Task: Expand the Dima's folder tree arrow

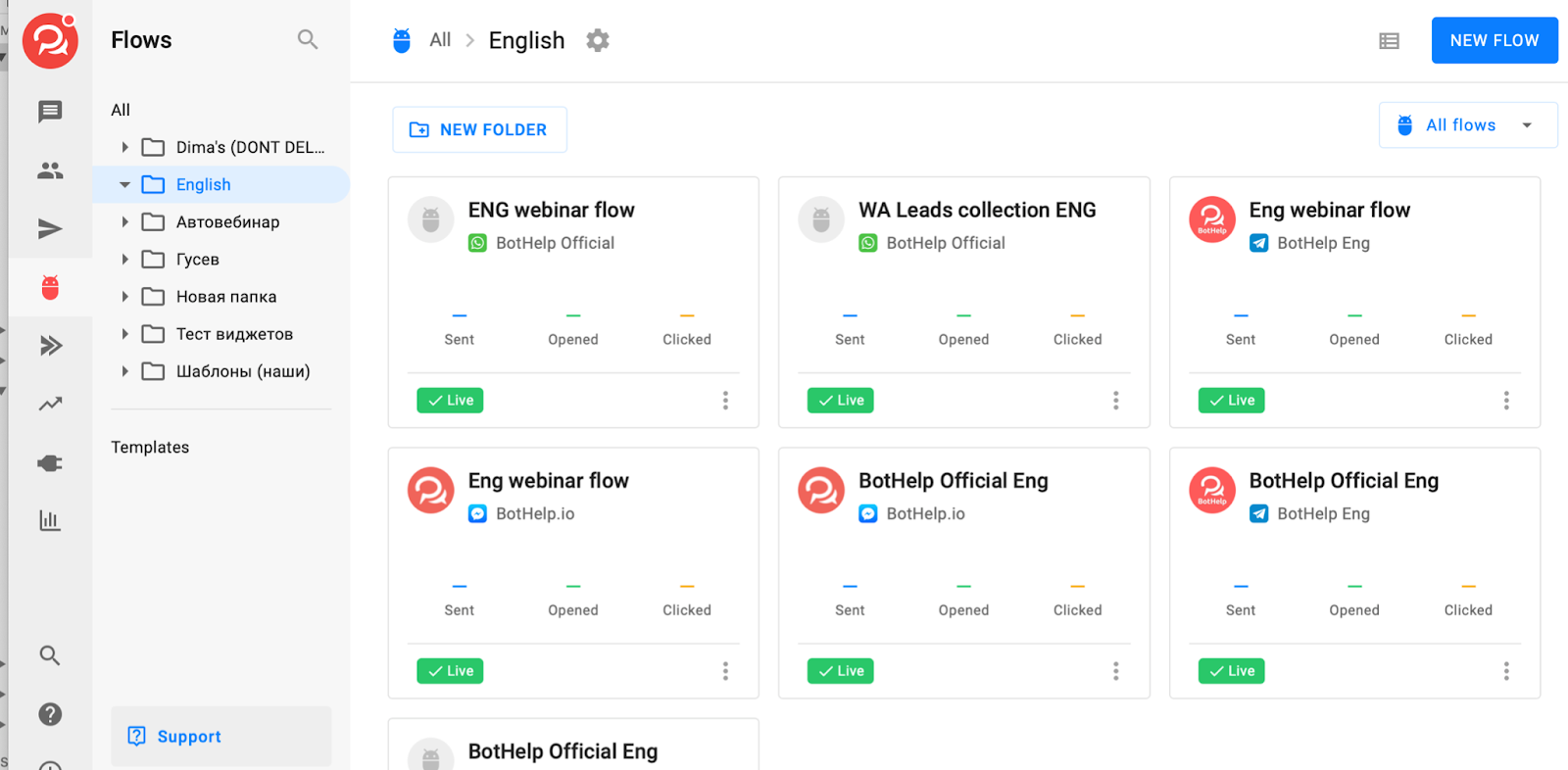Action: coord(124,147)
